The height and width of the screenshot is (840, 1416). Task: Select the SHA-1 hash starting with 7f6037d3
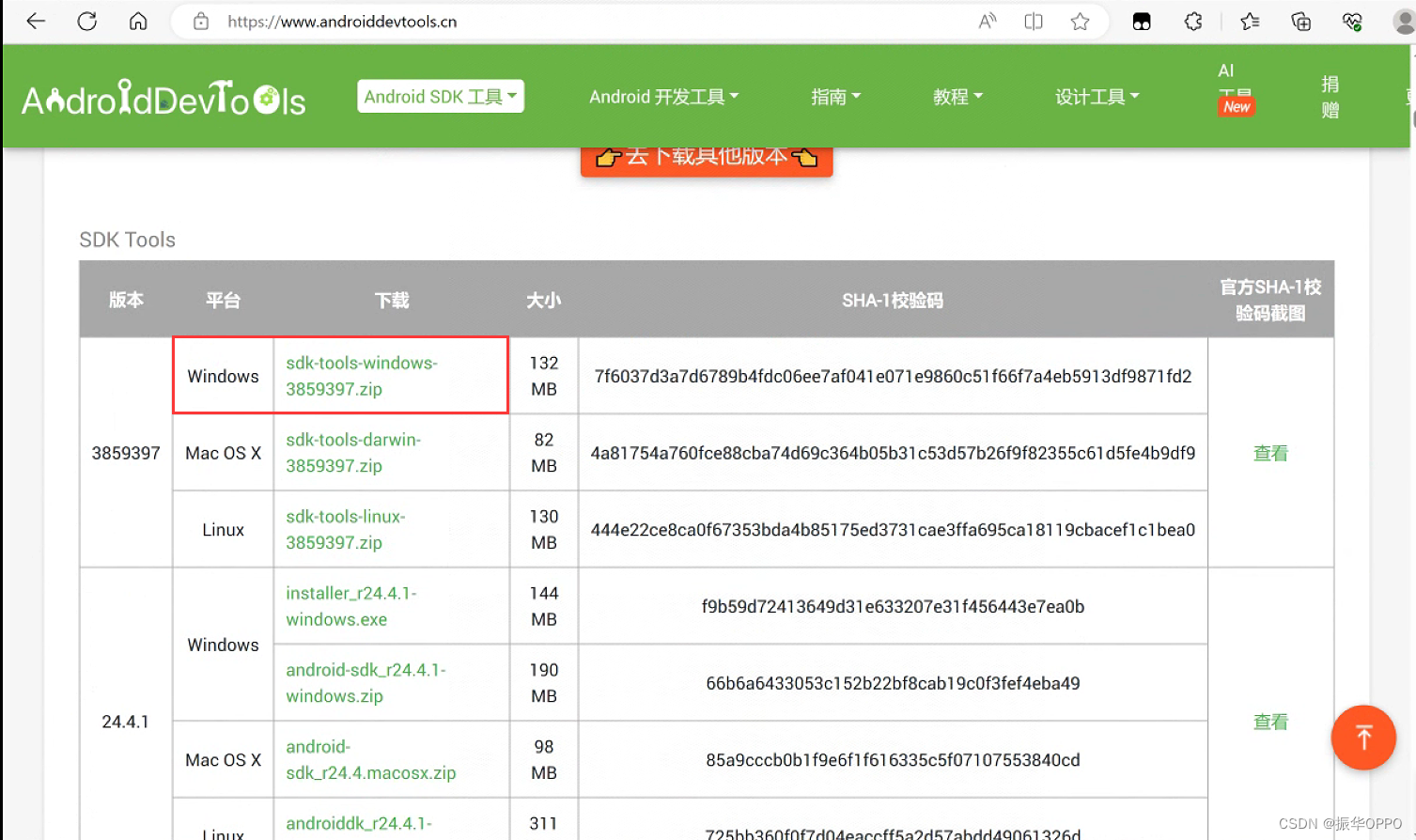coord(893,376)
